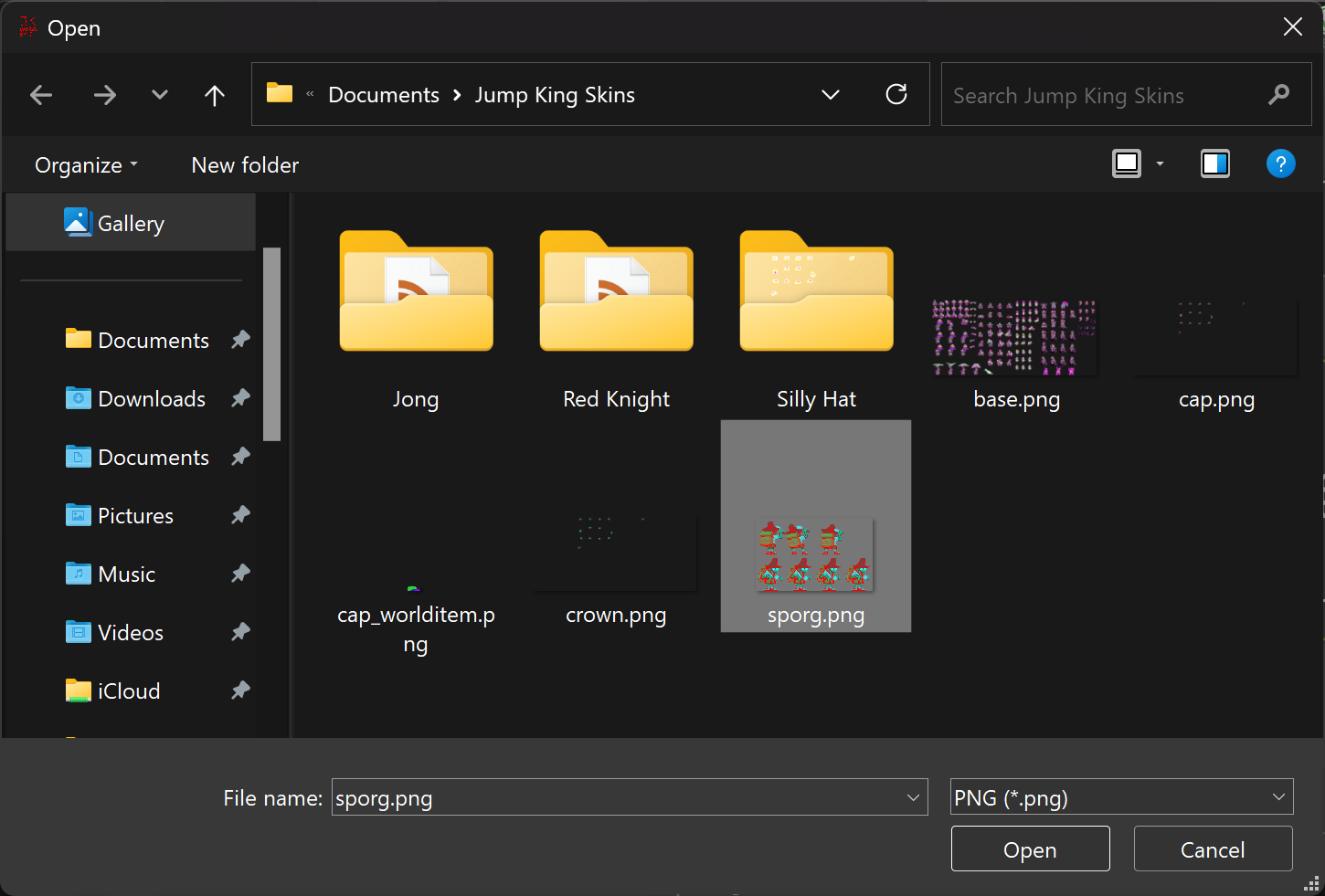Open recent locations chevron next to Forward

pyautogui.click(x=160, y=95)
